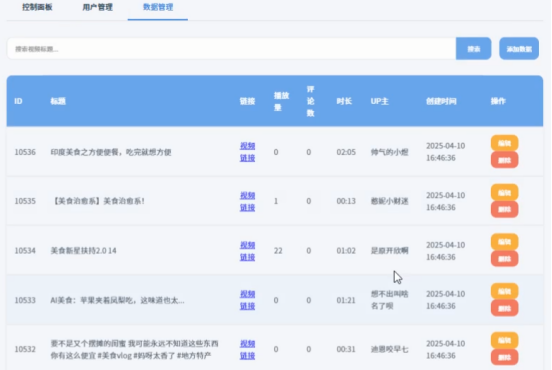
Task: Open 视频链接 for the AI美食 row
Action: pyautogui.click(x=247, y=300)
